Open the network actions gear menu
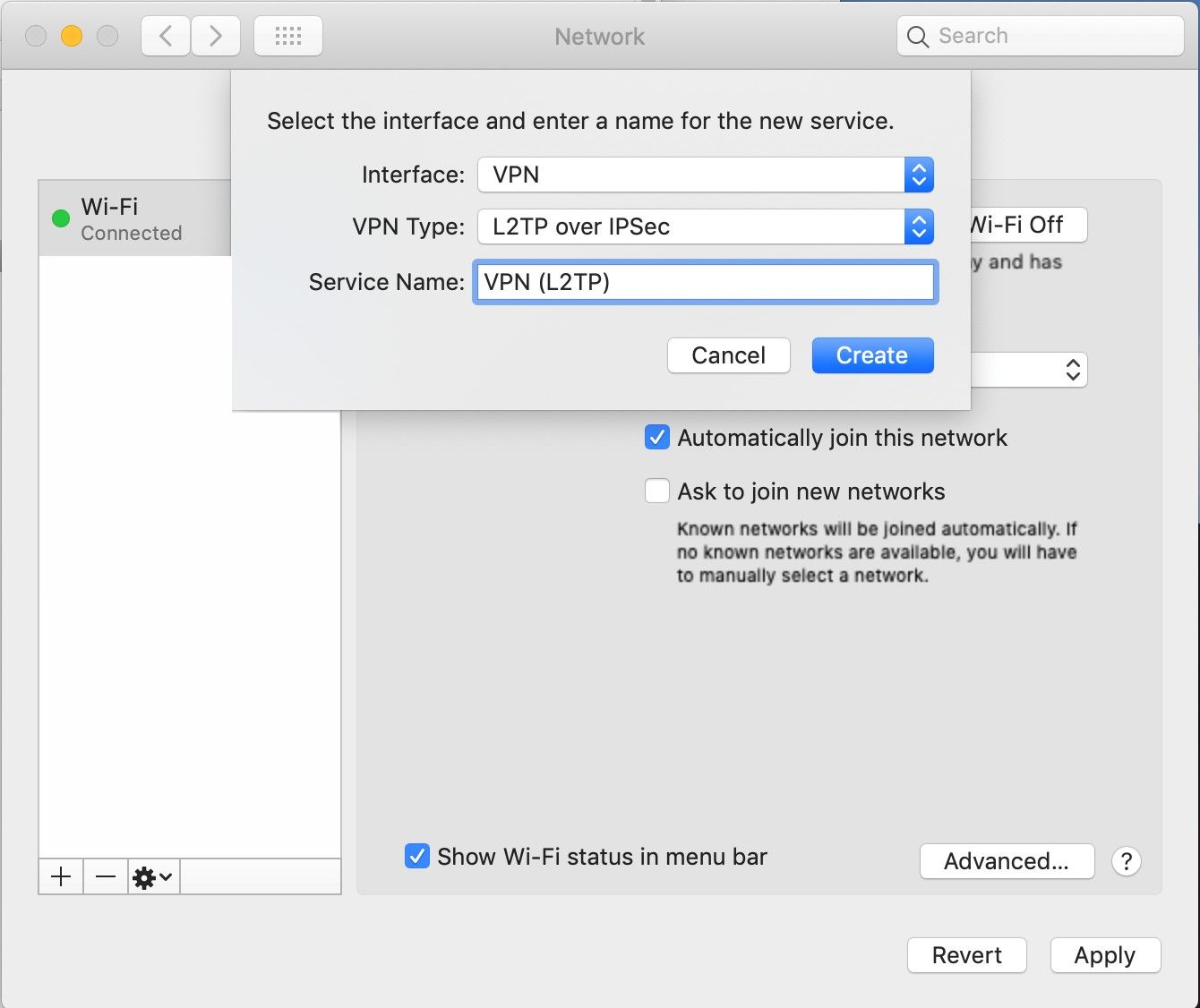Viewport: 1200px width, 1008px height. 150,876
